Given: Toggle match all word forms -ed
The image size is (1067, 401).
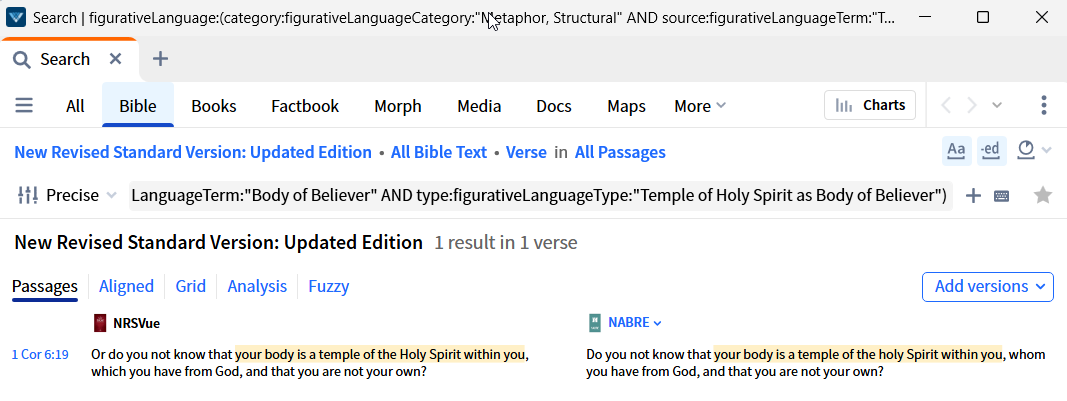Looking at the screenshot, I should [x=991, y=151].
